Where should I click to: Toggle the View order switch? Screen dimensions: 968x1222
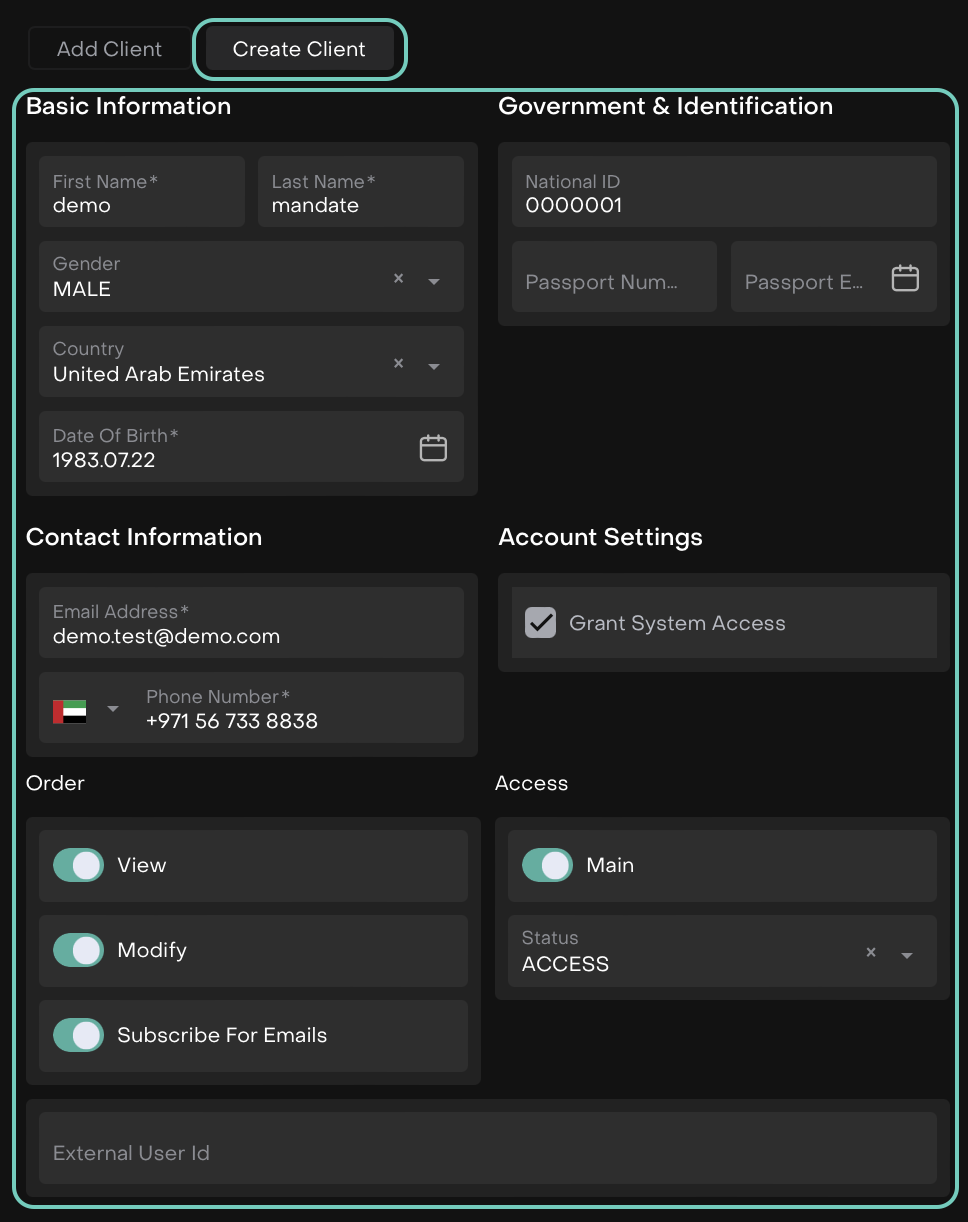78,865
